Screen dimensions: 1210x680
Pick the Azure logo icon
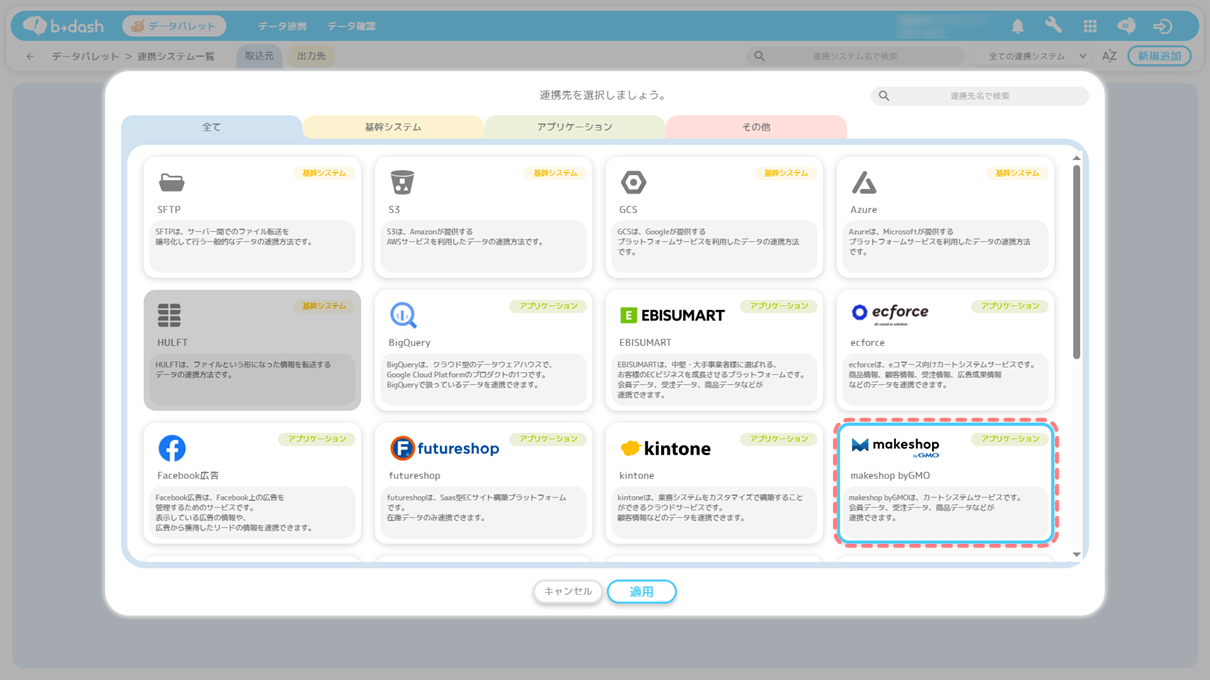point(864,183)
